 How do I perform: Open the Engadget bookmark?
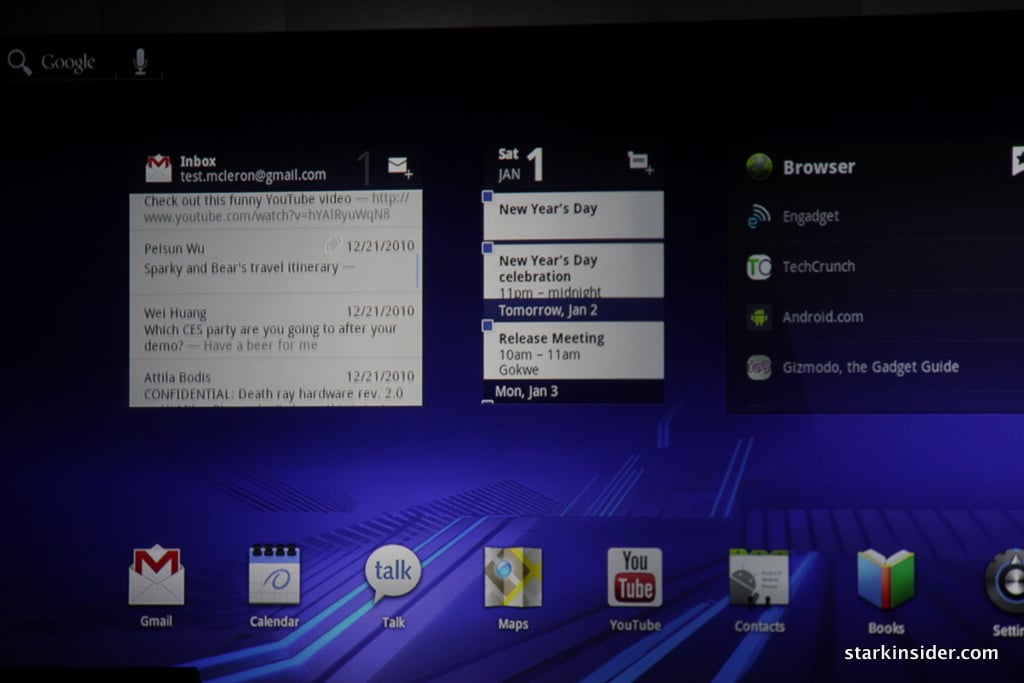coord(810,217)
